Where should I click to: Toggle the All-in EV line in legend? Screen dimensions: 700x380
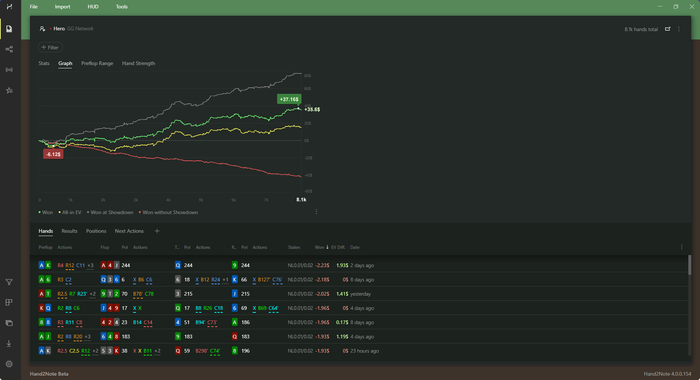pos(70,213)
